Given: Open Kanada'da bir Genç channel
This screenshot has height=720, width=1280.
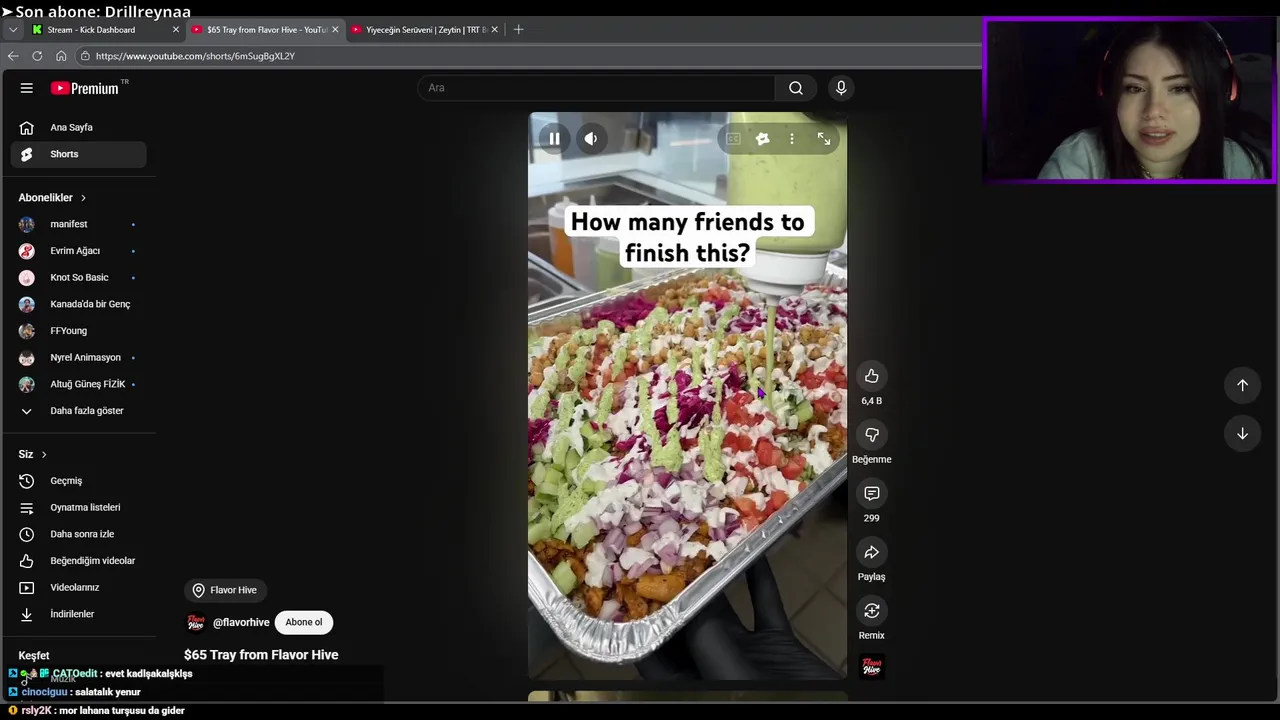Looking at the screenshot, I should 79,304.
